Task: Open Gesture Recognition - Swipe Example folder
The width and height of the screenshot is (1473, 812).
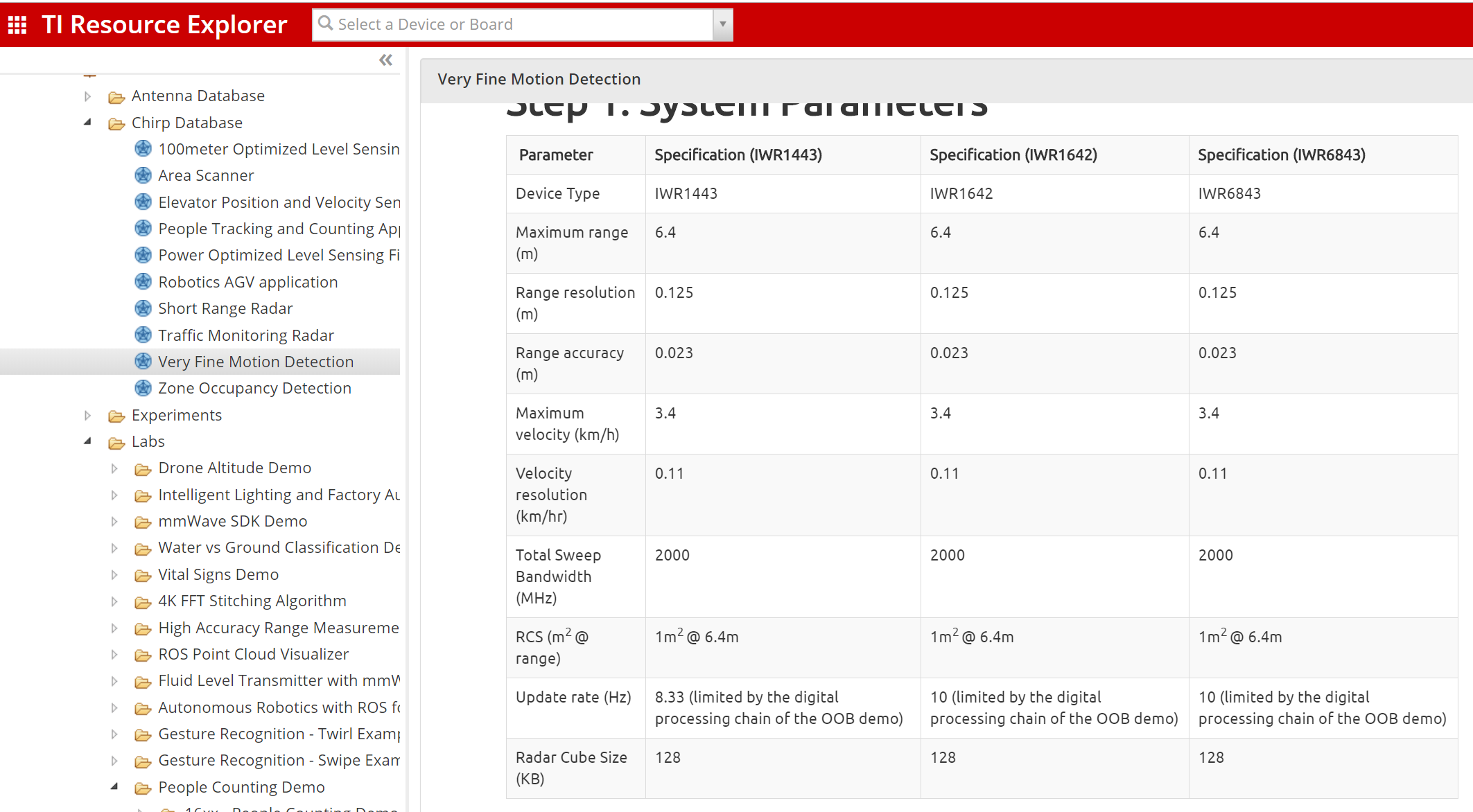Action: pos(279,760)
